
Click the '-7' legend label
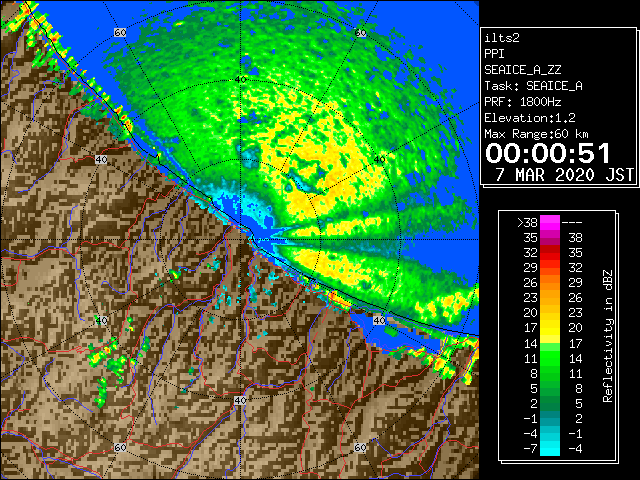point(530,449)
